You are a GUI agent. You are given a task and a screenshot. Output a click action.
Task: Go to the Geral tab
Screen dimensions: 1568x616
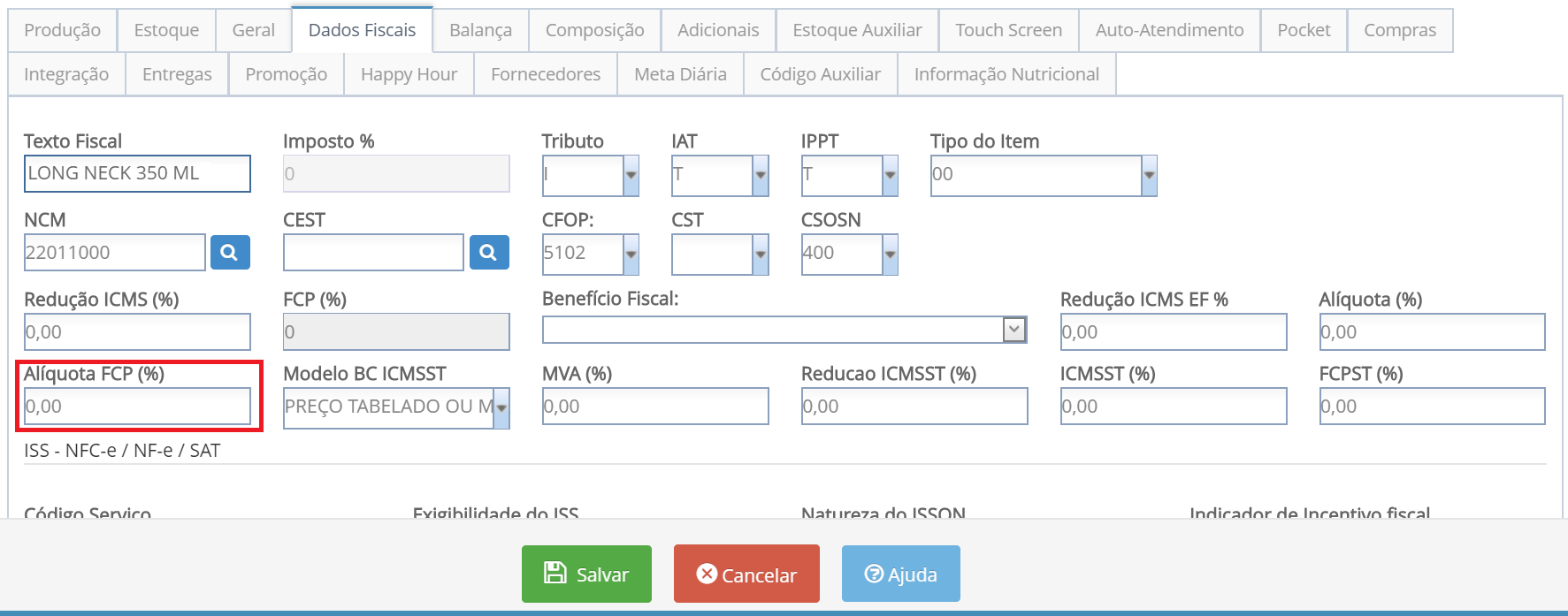(x=254, y=30)
